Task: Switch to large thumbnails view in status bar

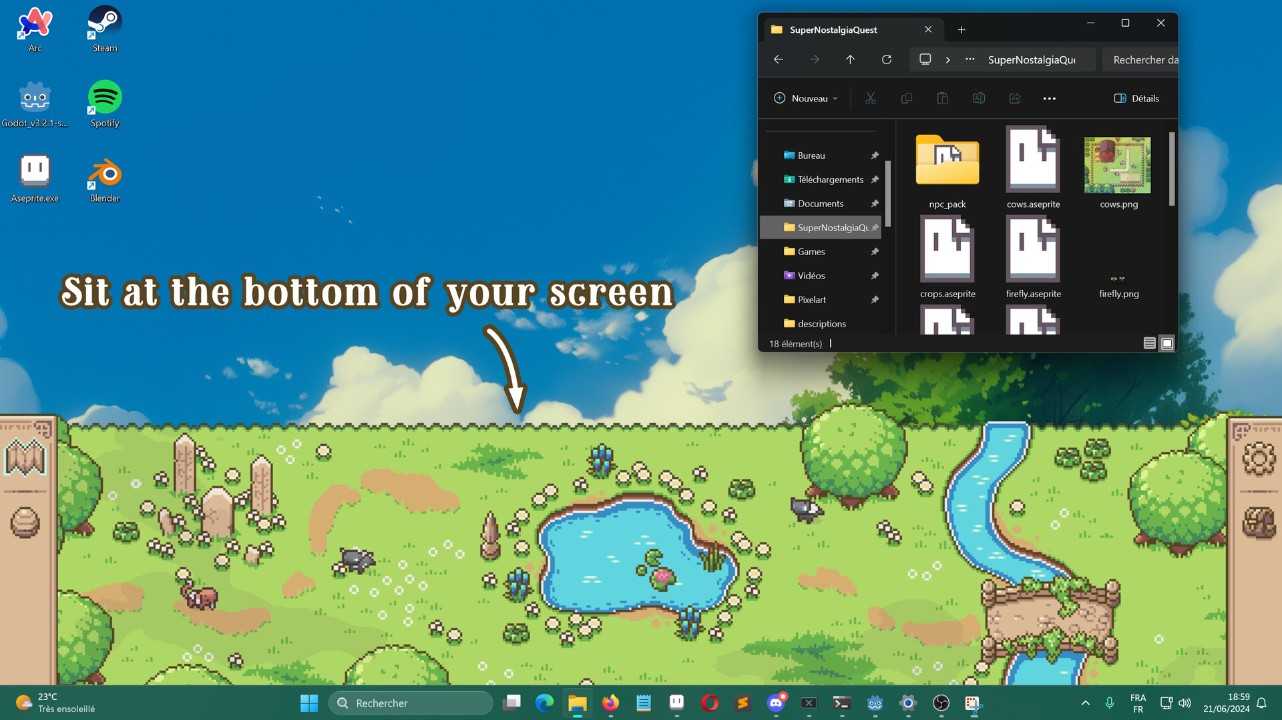Action: tap(1166, 343)
